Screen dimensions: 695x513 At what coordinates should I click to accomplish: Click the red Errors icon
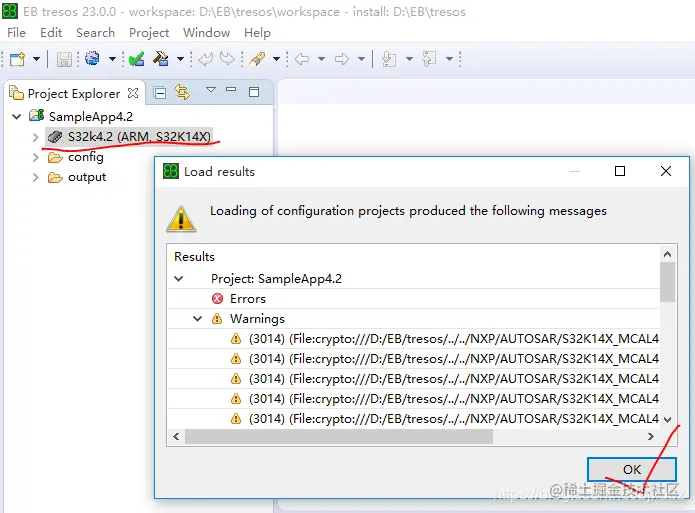217,299
